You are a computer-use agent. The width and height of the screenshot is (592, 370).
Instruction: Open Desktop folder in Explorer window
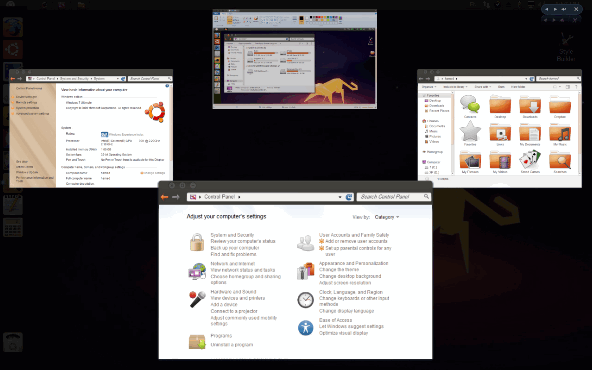point(500,104)
